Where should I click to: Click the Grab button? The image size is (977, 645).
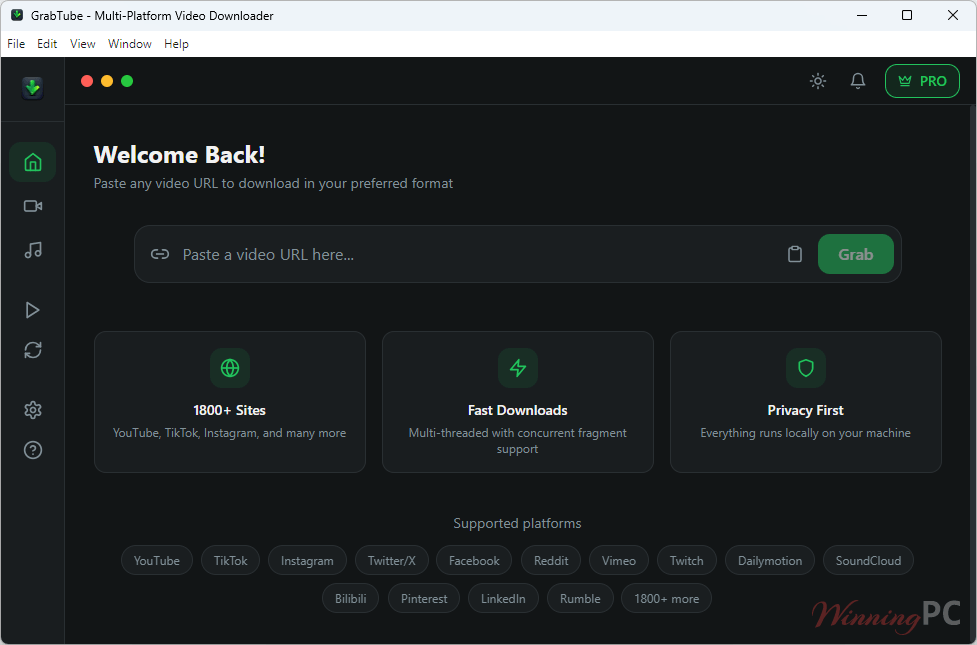[x=855, y=254]
